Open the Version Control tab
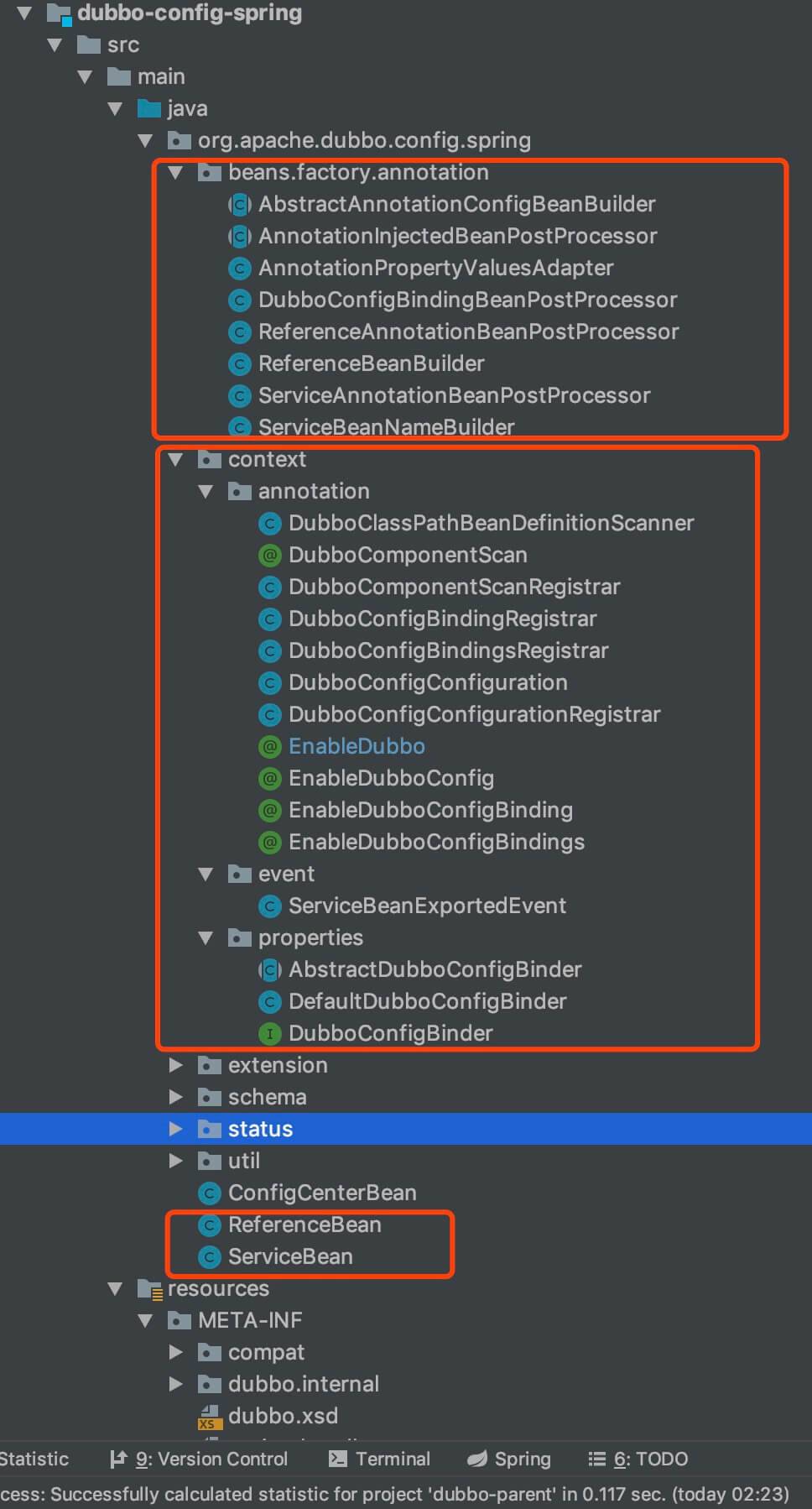The height and width of the screenshot is (1509, 812). pyautogui.click(x=200, y=1459)
